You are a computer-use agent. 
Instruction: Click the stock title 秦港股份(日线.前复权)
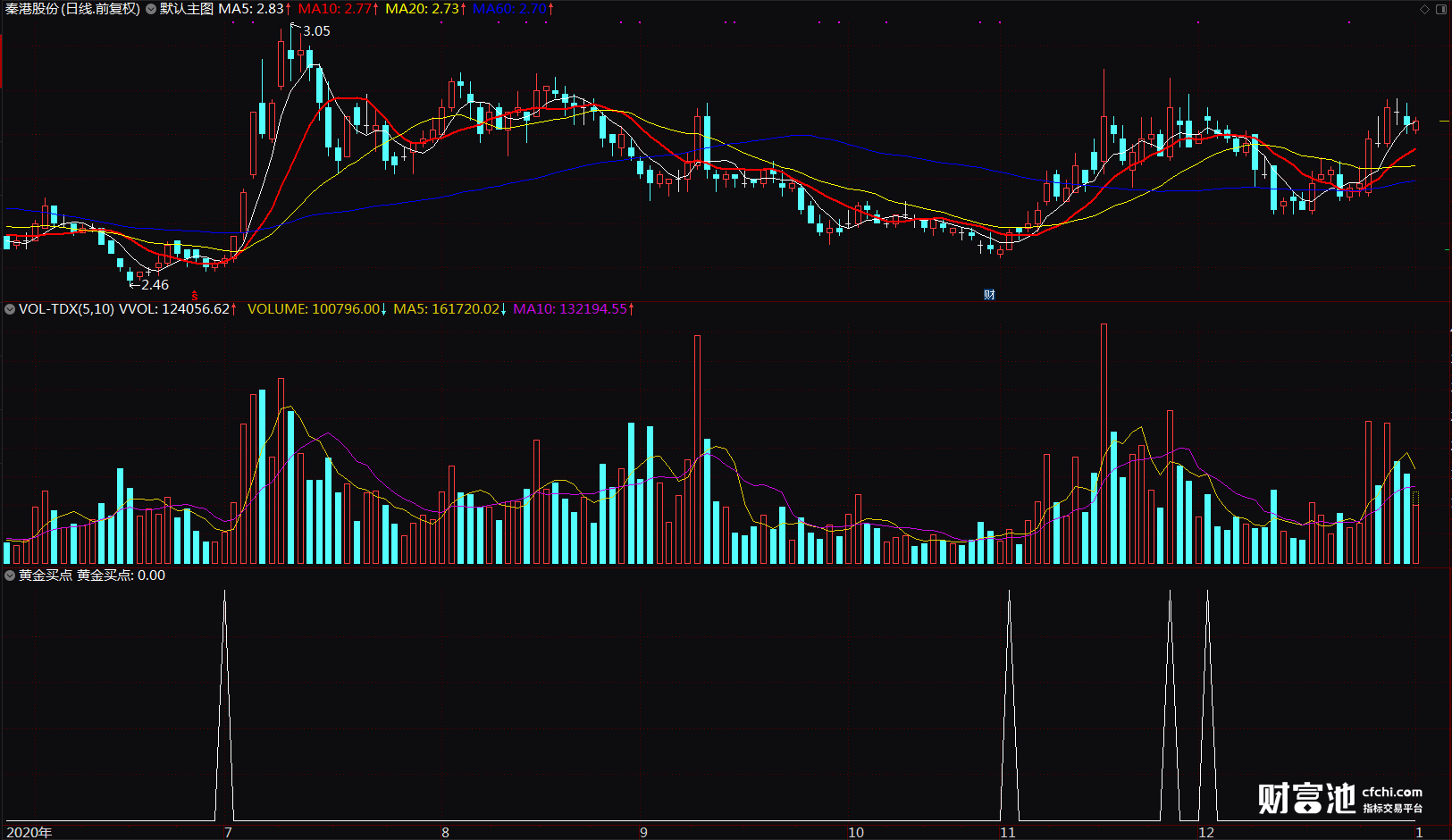coord(72,9)
